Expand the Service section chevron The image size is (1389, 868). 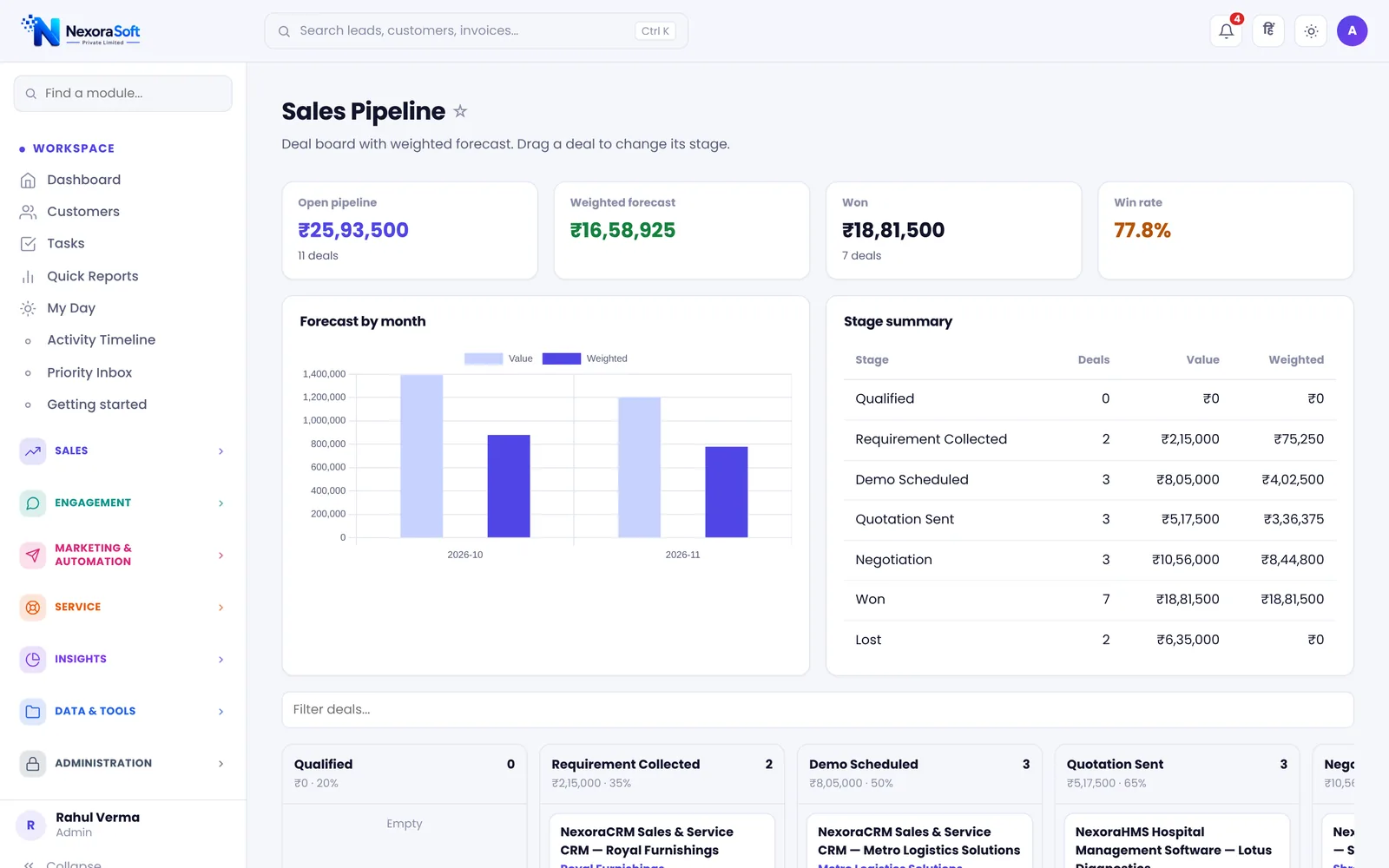click(x=221, y=608)
